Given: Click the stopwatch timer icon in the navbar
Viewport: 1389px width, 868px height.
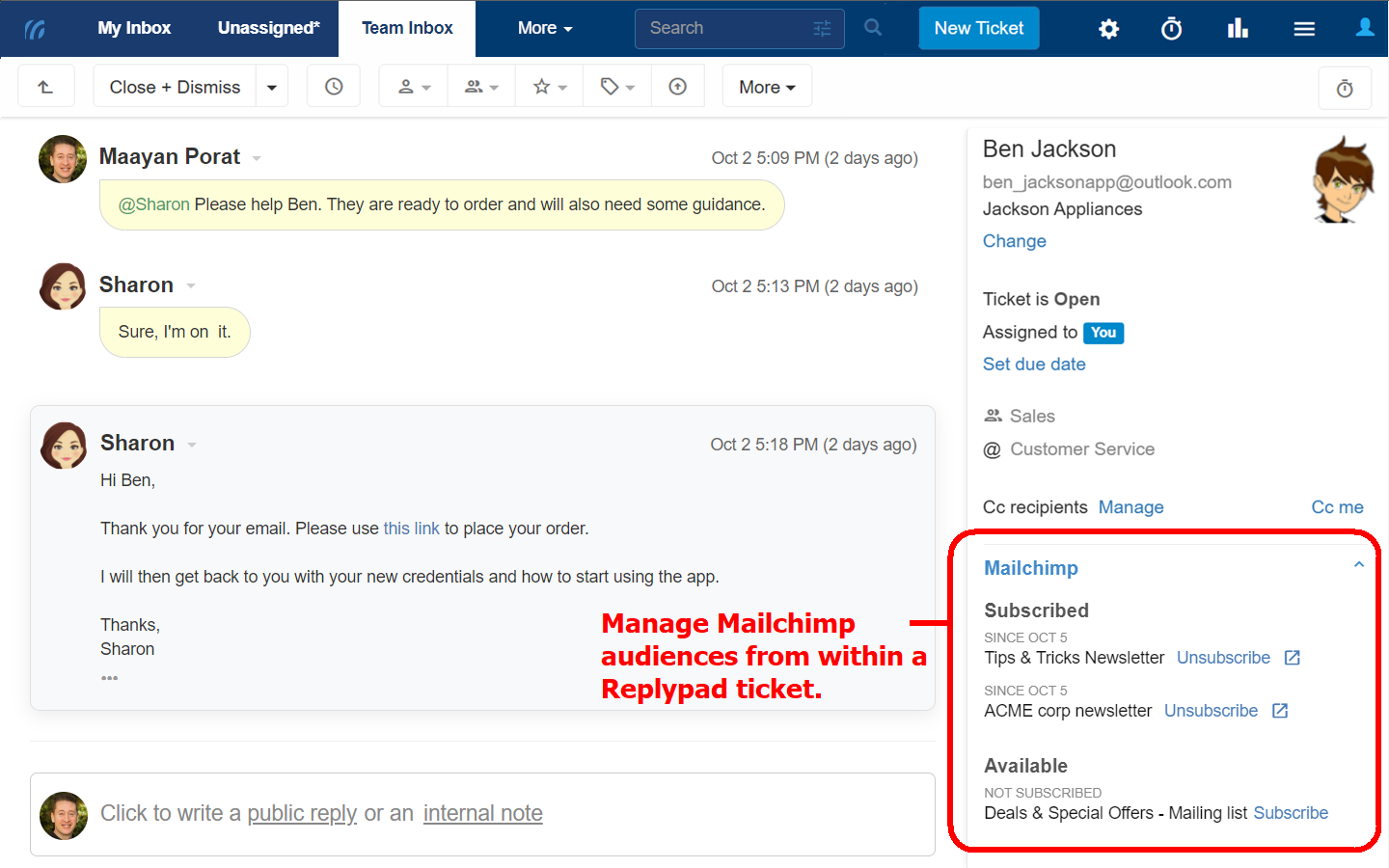Looking at the screenshot, I should (1171, 29).
